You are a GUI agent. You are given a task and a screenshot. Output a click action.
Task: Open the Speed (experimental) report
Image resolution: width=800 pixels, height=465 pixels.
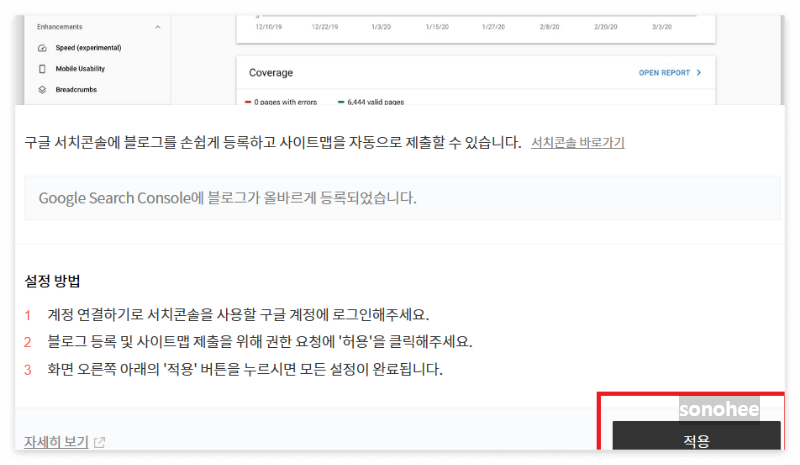point(88,48)
